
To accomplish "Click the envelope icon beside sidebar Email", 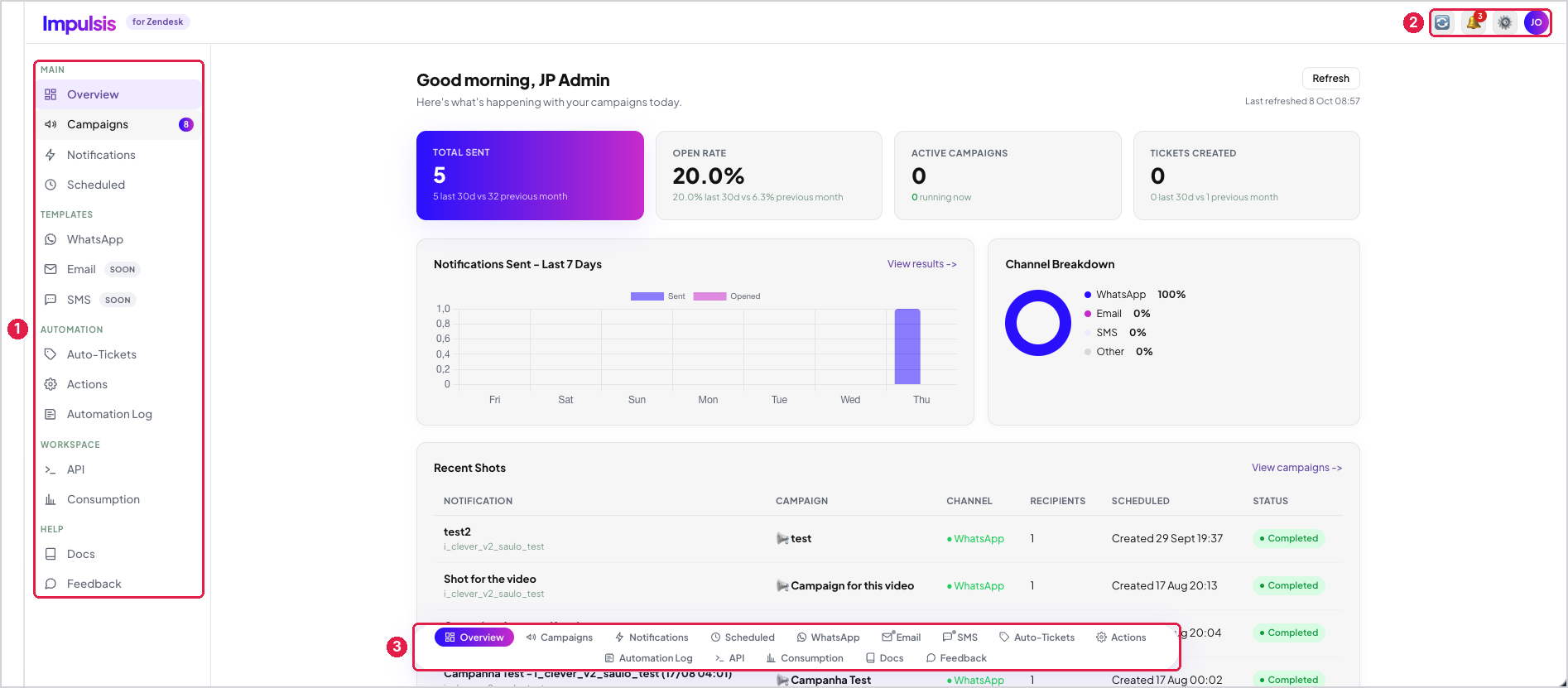I will coord(51,269).
